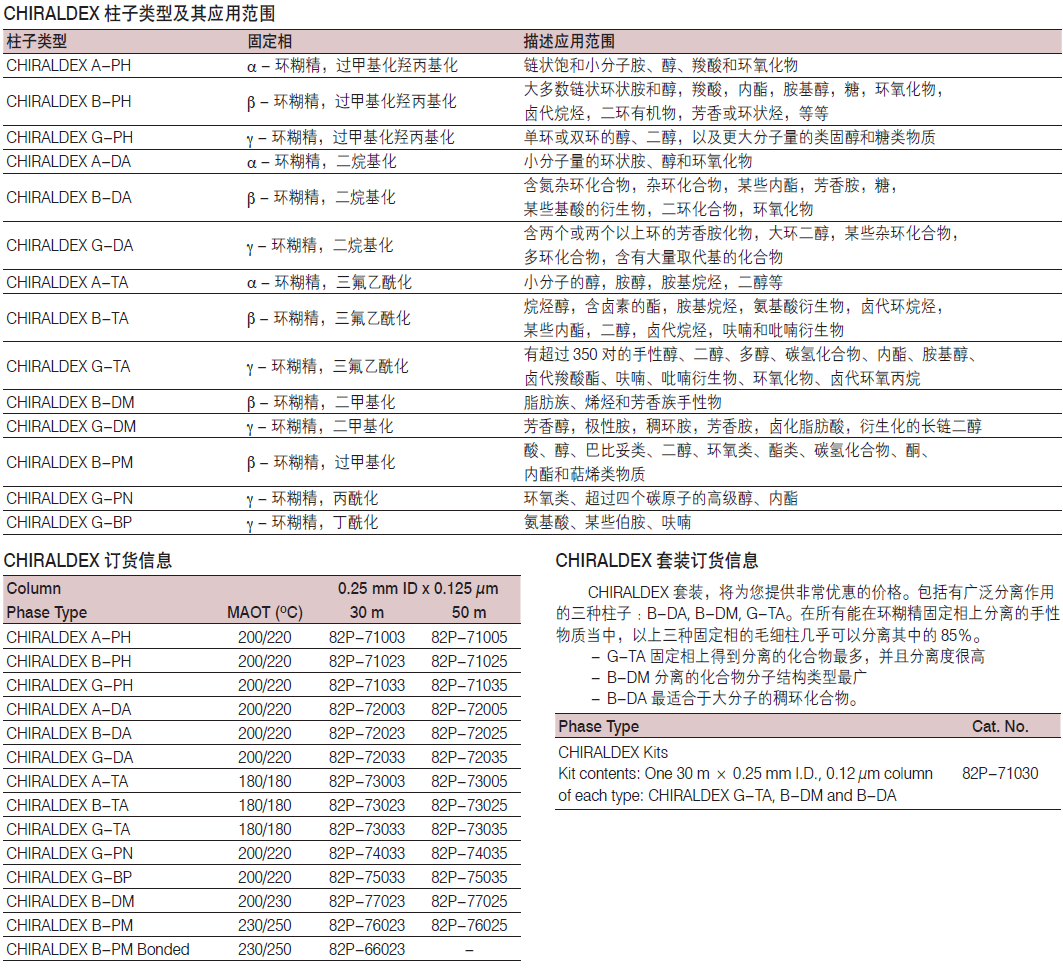The height and width of the screenshot is (970, 1063).
Task: Select catalog number 82P–73035
Action: coord(469,830)
